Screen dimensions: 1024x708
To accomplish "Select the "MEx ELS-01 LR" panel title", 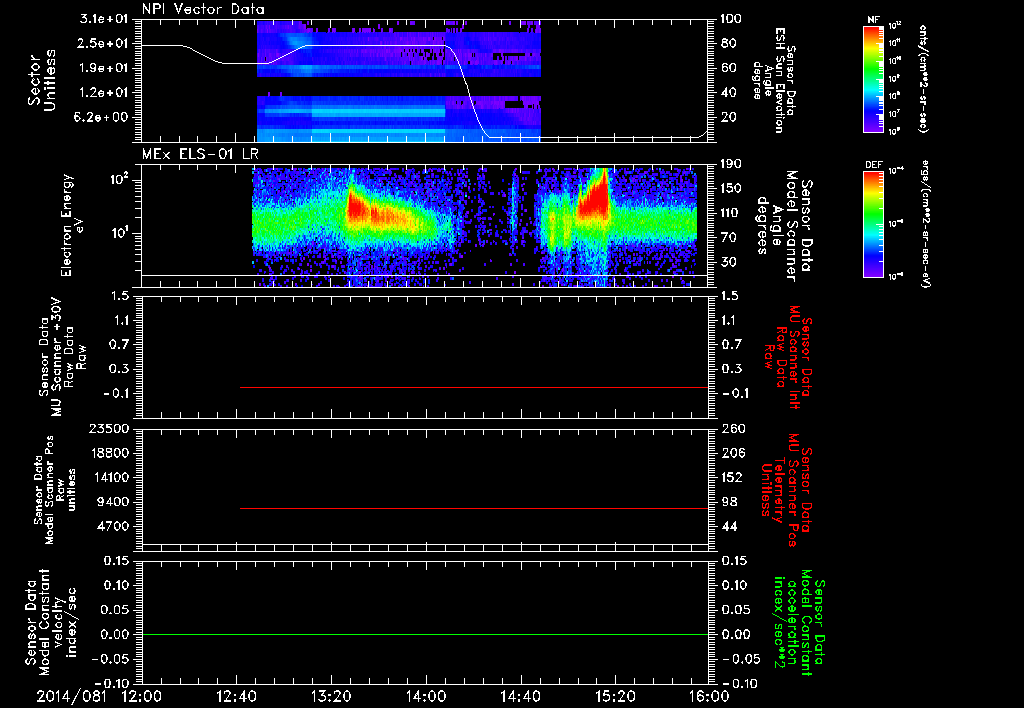I will [x=200, y=155].
